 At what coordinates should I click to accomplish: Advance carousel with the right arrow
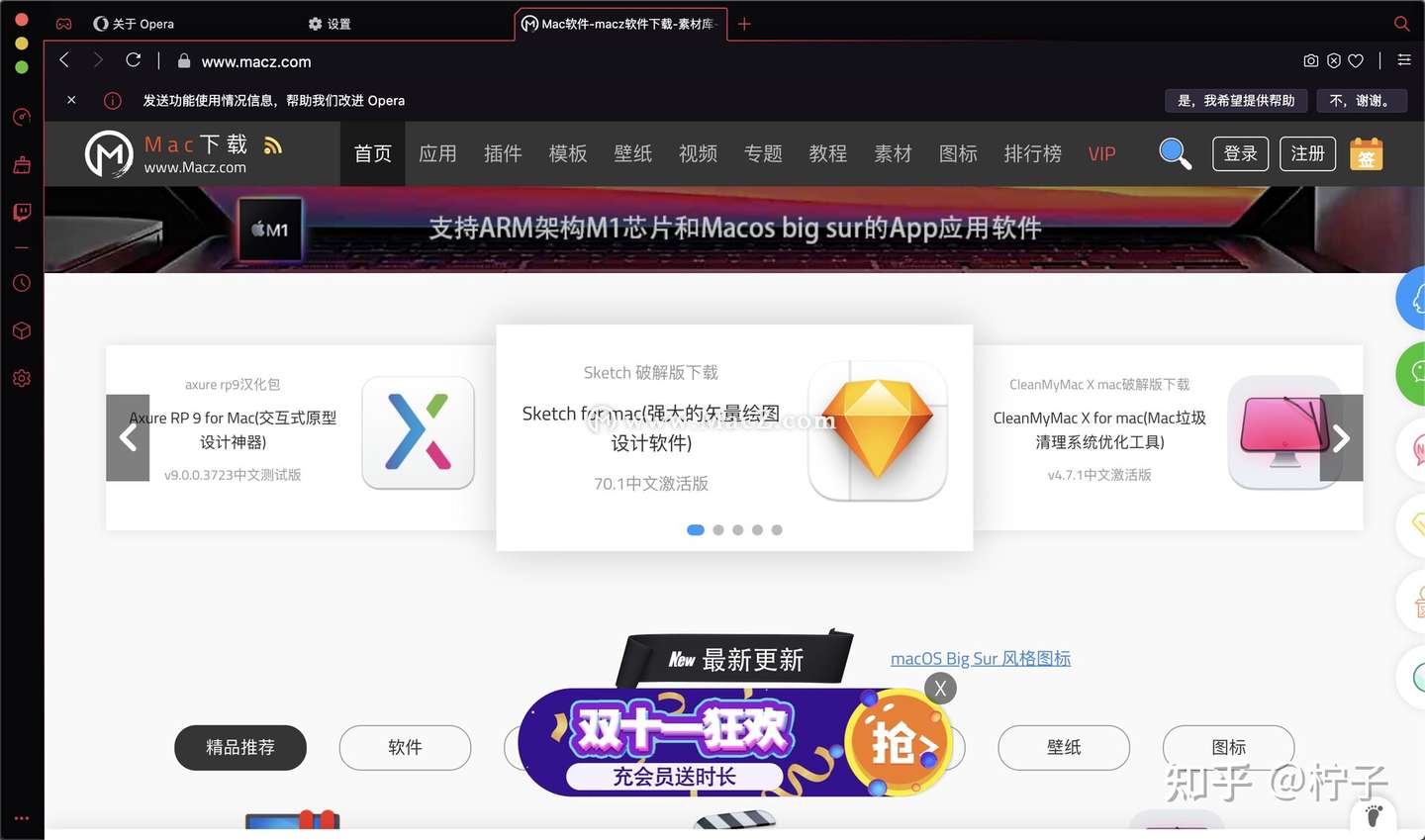(x=1341, y=437)
